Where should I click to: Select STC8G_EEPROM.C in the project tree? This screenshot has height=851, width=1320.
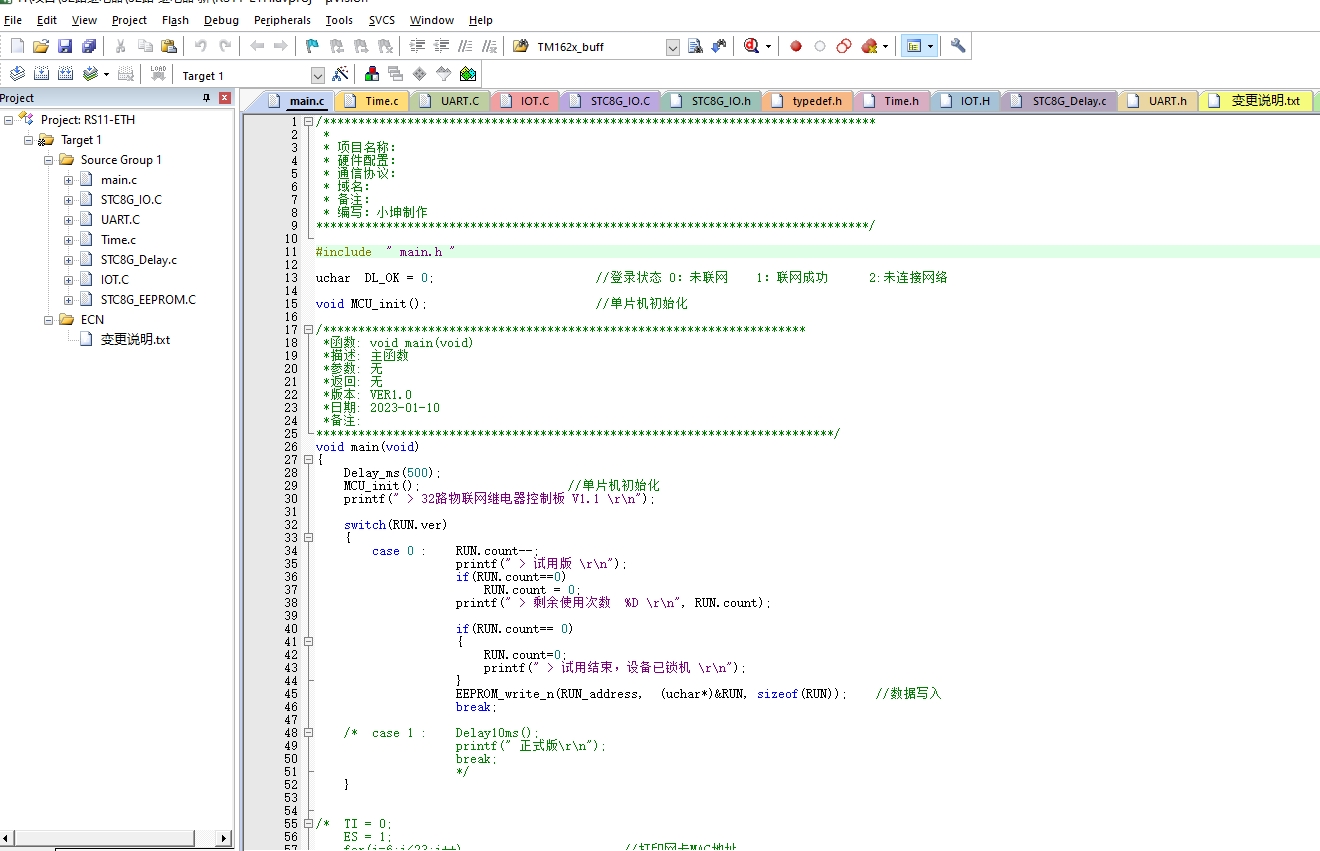point(148,300)
